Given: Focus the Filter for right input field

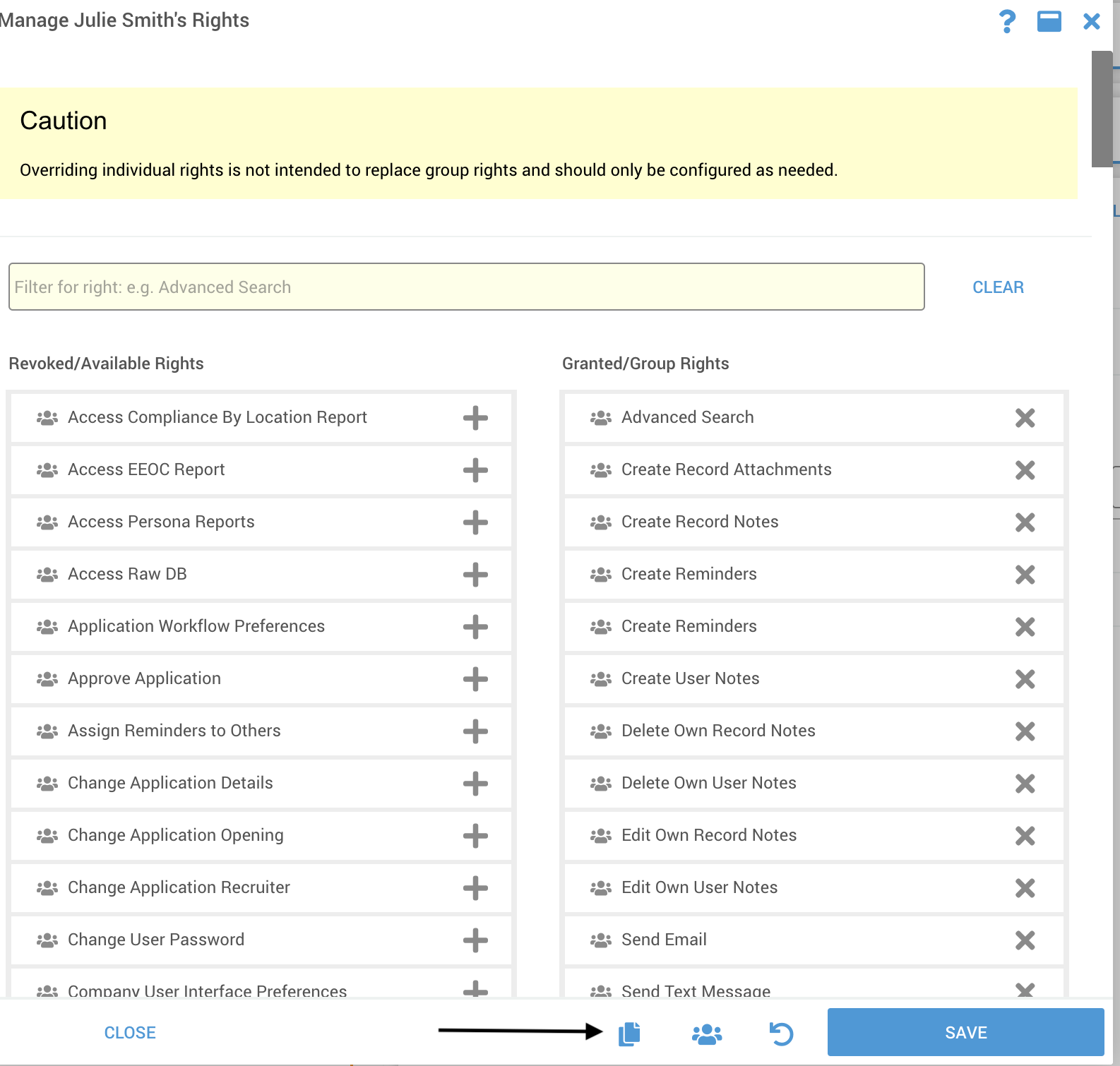Looking at the screenshot, I should click(466, 287).
